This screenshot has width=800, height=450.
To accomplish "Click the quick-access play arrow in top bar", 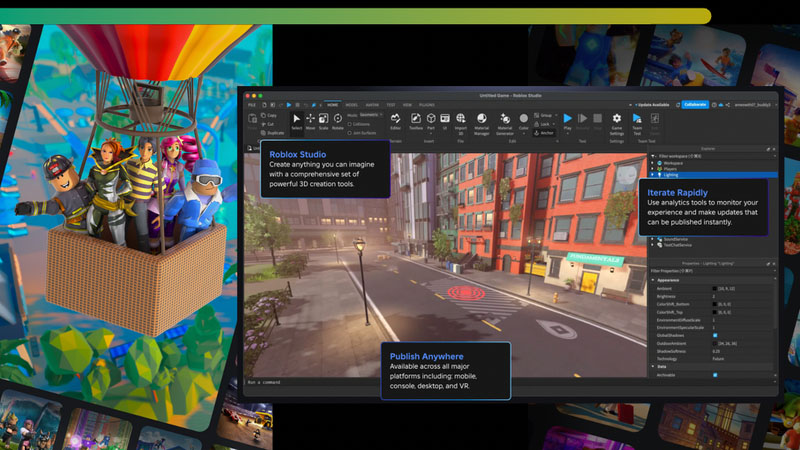I will click(x=289, y=105).
